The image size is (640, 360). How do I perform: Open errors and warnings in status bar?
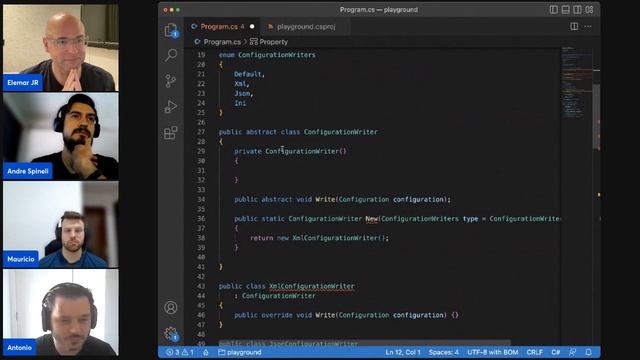click(180, 352)
